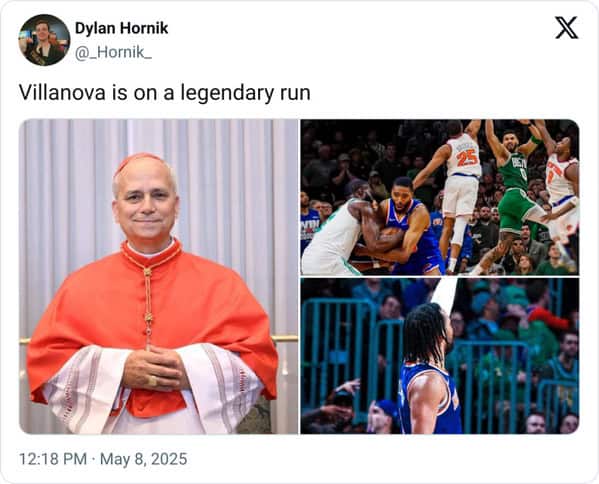Click the May 8, 2025 date
599x484 pixels.
(144, 459)
